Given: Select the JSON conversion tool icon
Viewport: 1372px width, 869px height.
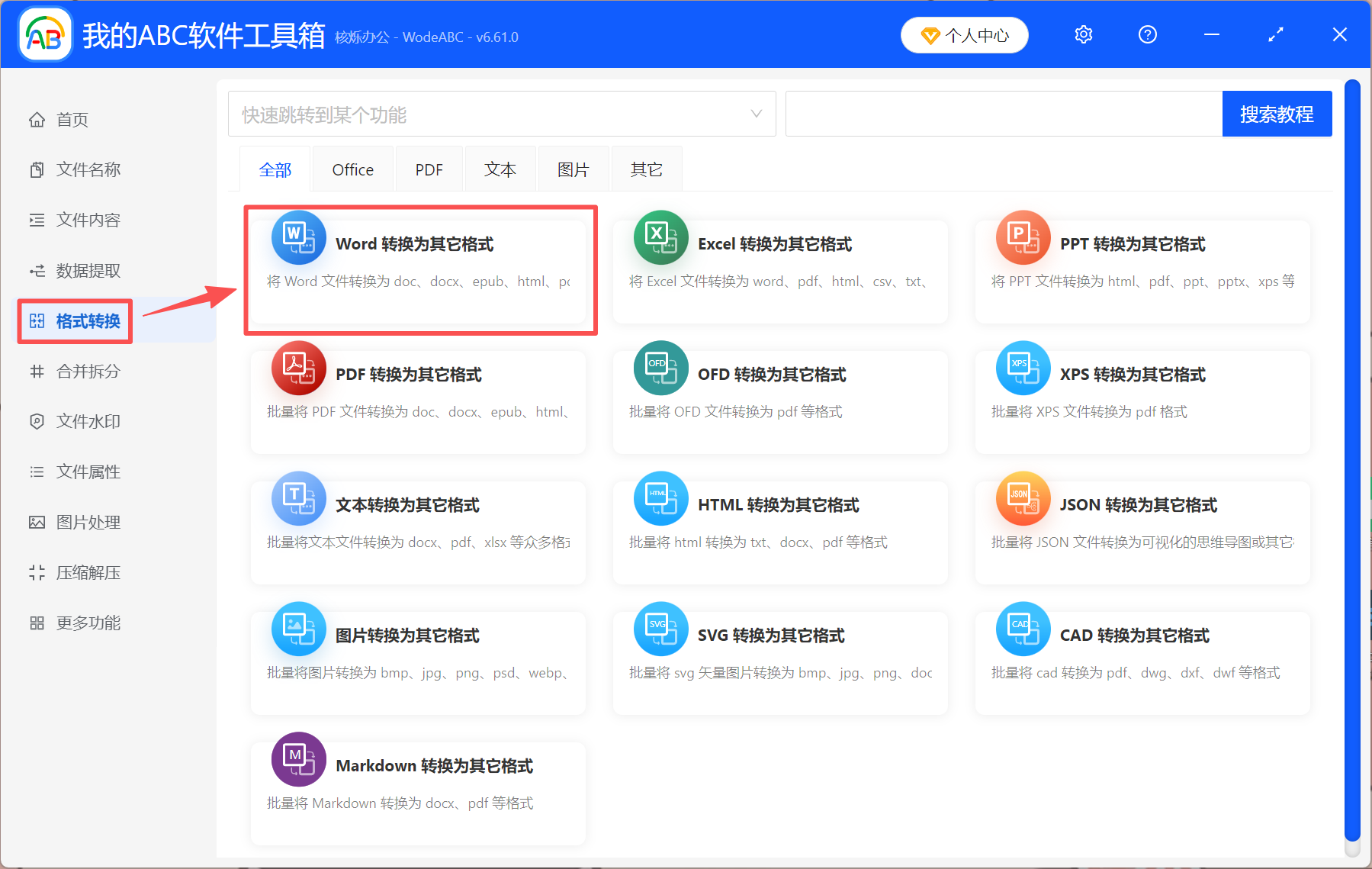Looking at the screenshot, I should pos(1022,498).
